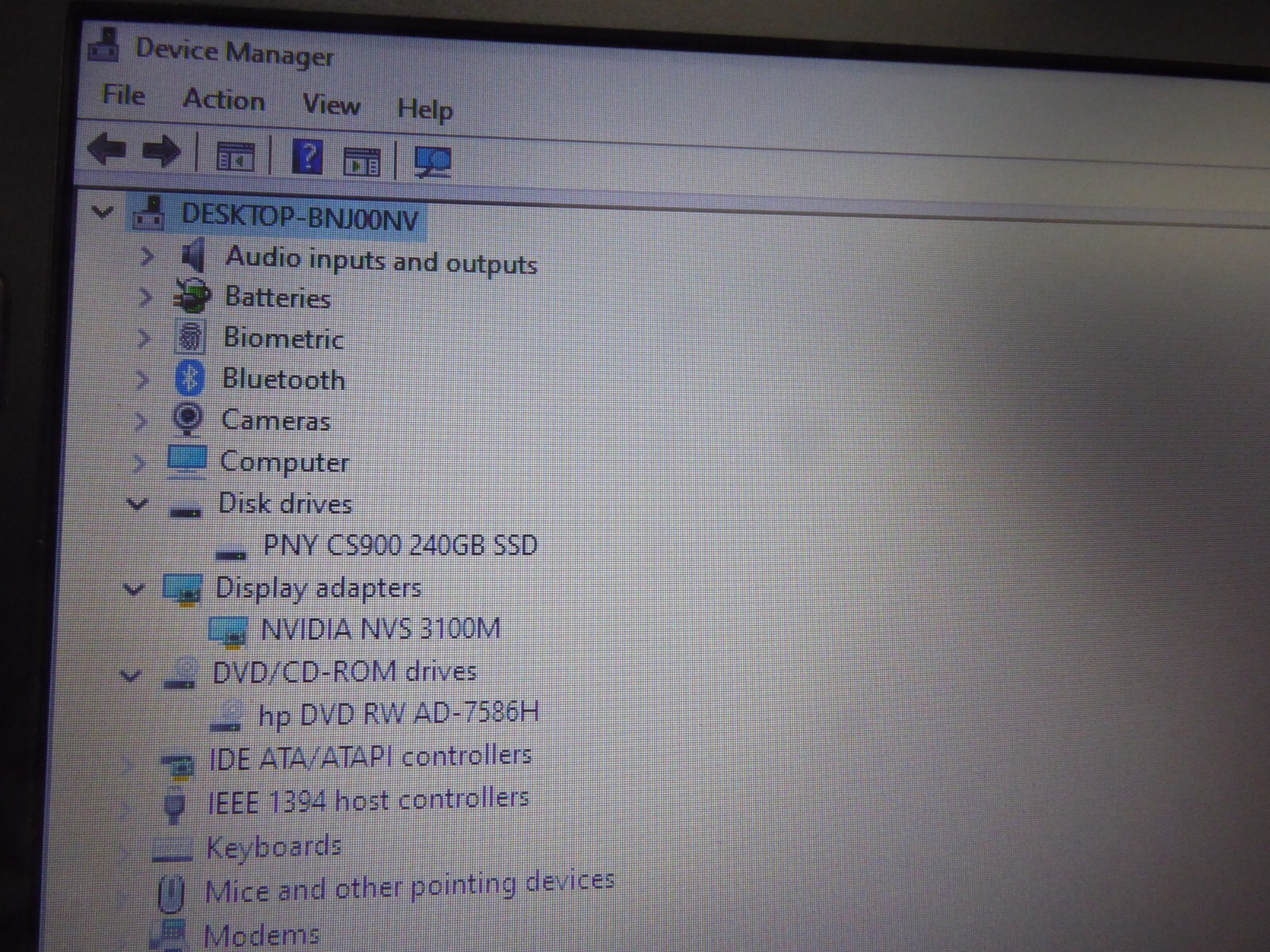Click the fingerprint Biometric icon
The height and width of the screenshot is (952, 1270).
[190, 336]
